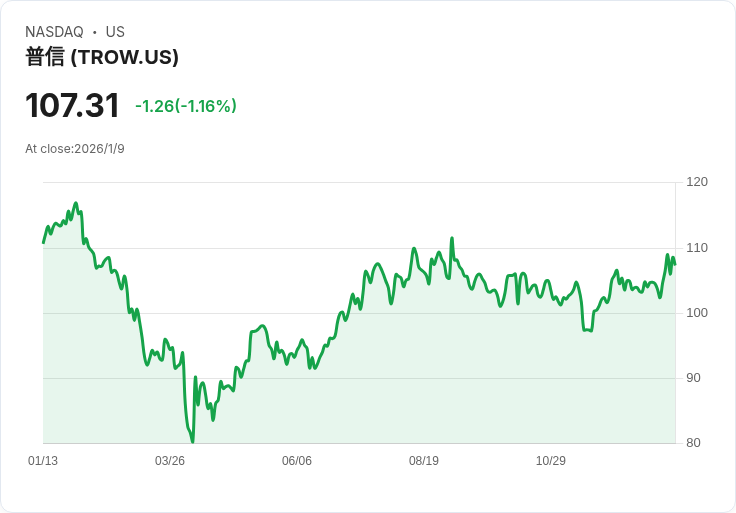Screen dimensions: 736x513
Task: Select the 01/13 date on the x-axis
Action: (43, 461)
